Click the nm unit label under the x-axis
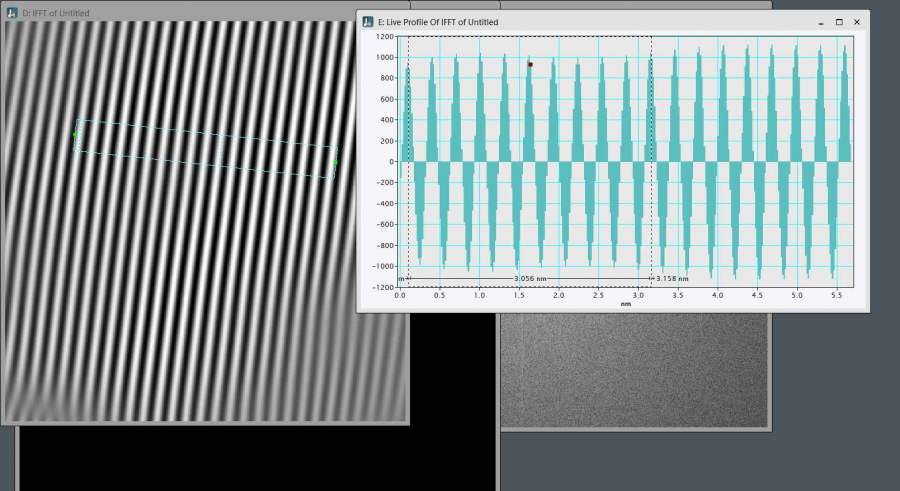This screenshot has height=491, width=900. point(626,303)
